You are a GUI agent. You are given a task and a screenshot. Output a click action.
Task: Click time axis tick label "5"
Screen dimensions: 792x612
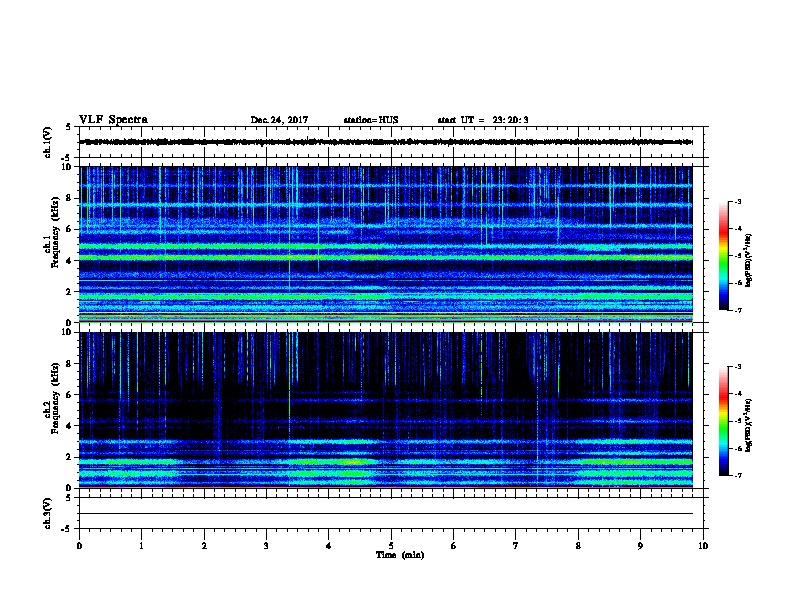[391, 546]
